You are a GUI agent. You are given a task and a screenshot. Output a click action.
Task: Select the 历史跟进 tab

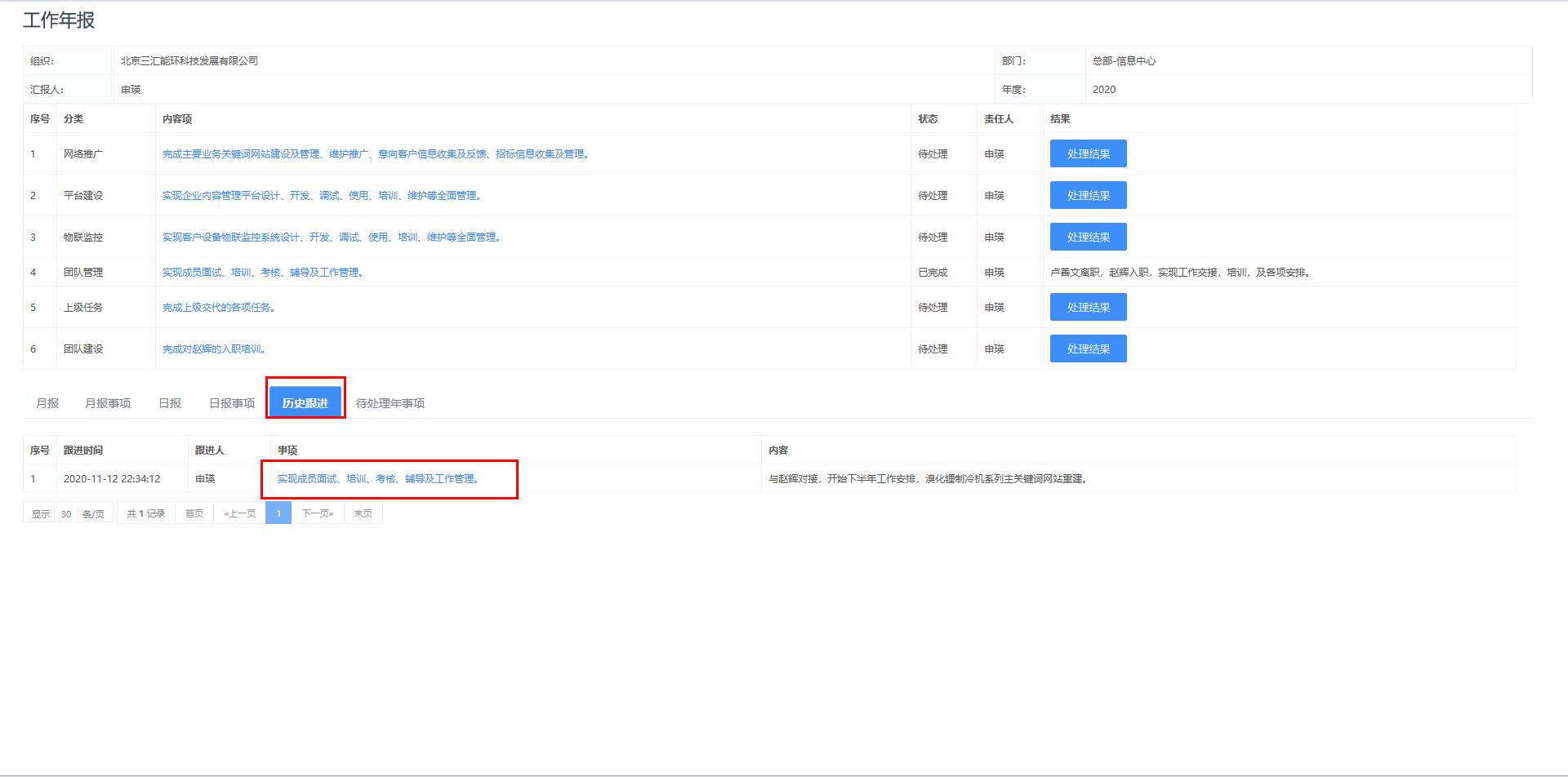[x=305, y=403]
